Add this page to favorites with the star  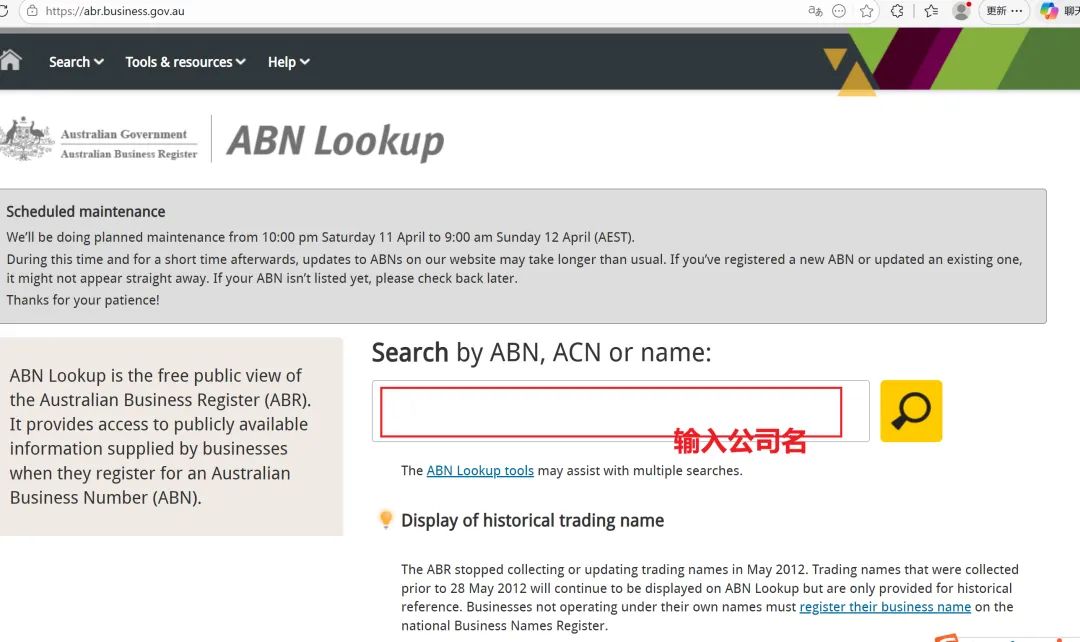866,11
